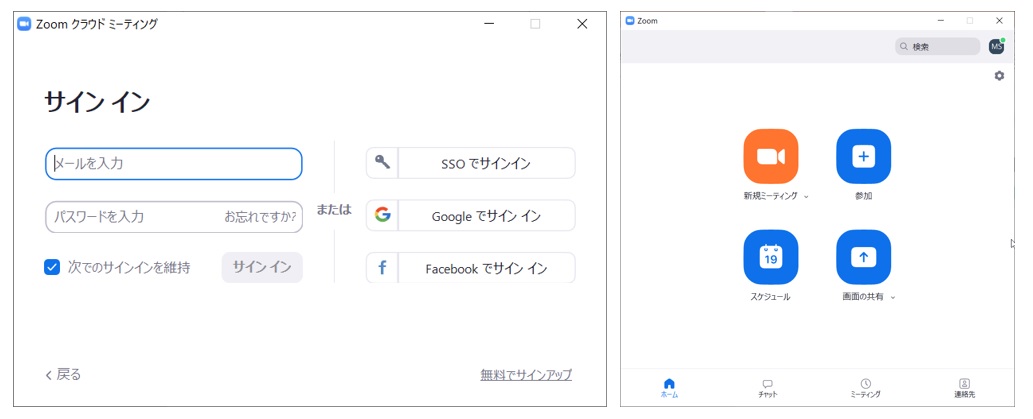Click the blue Join plus icon
Screen dimensions: 1033x419
[x=863, y=156]
